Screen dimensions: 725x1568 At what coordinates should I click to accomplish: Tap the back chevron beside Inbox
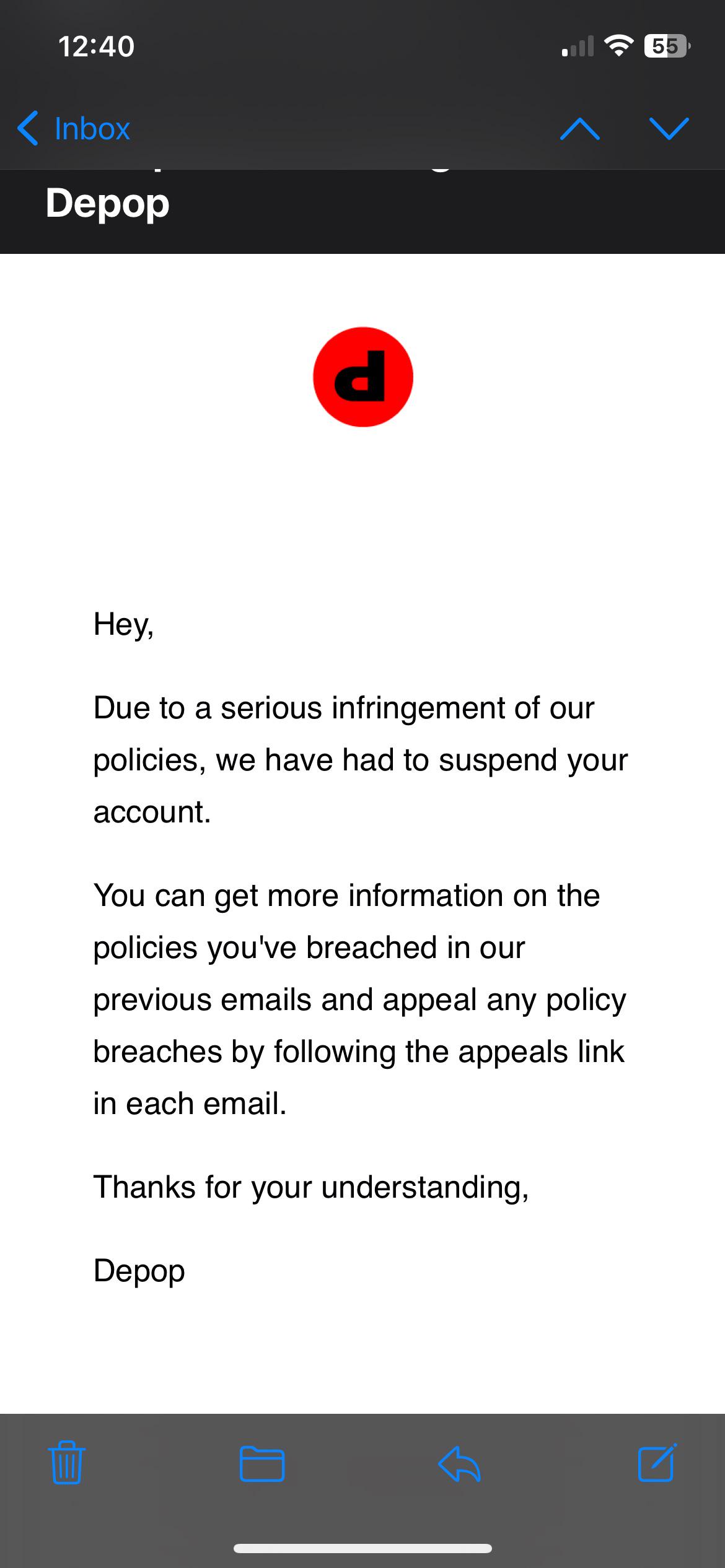26,129
